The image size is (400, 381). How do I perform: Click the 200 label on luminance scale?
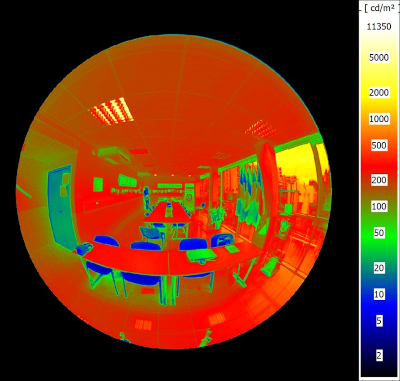pos(379,180)
